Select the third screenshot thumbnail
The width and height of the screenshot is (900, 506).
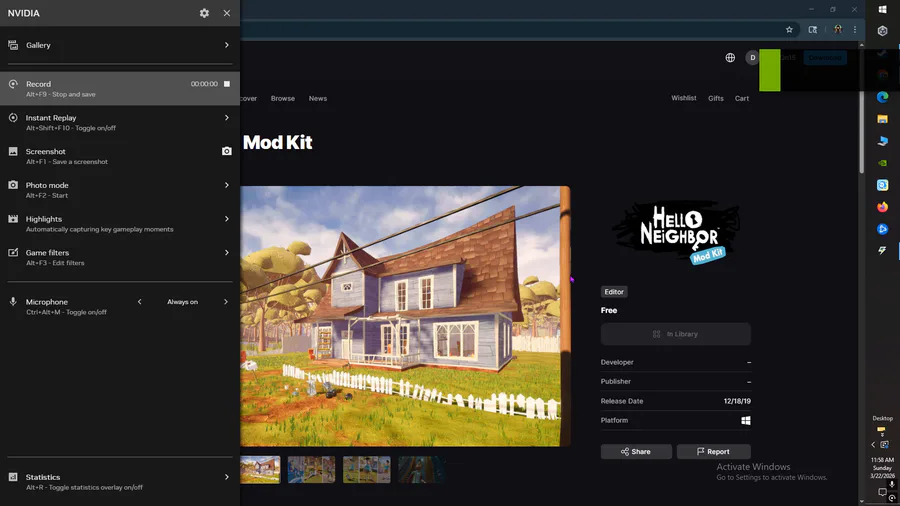click(367, 469)
